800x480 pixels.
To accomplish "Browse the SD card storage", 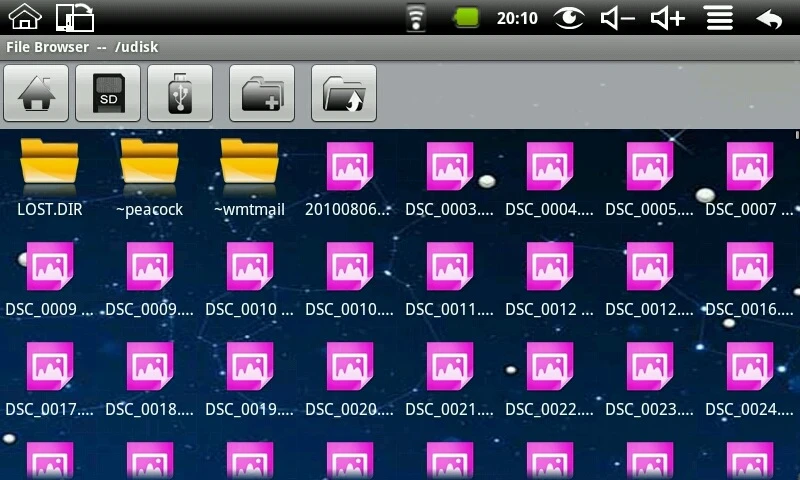I will (x=108, y=93).
